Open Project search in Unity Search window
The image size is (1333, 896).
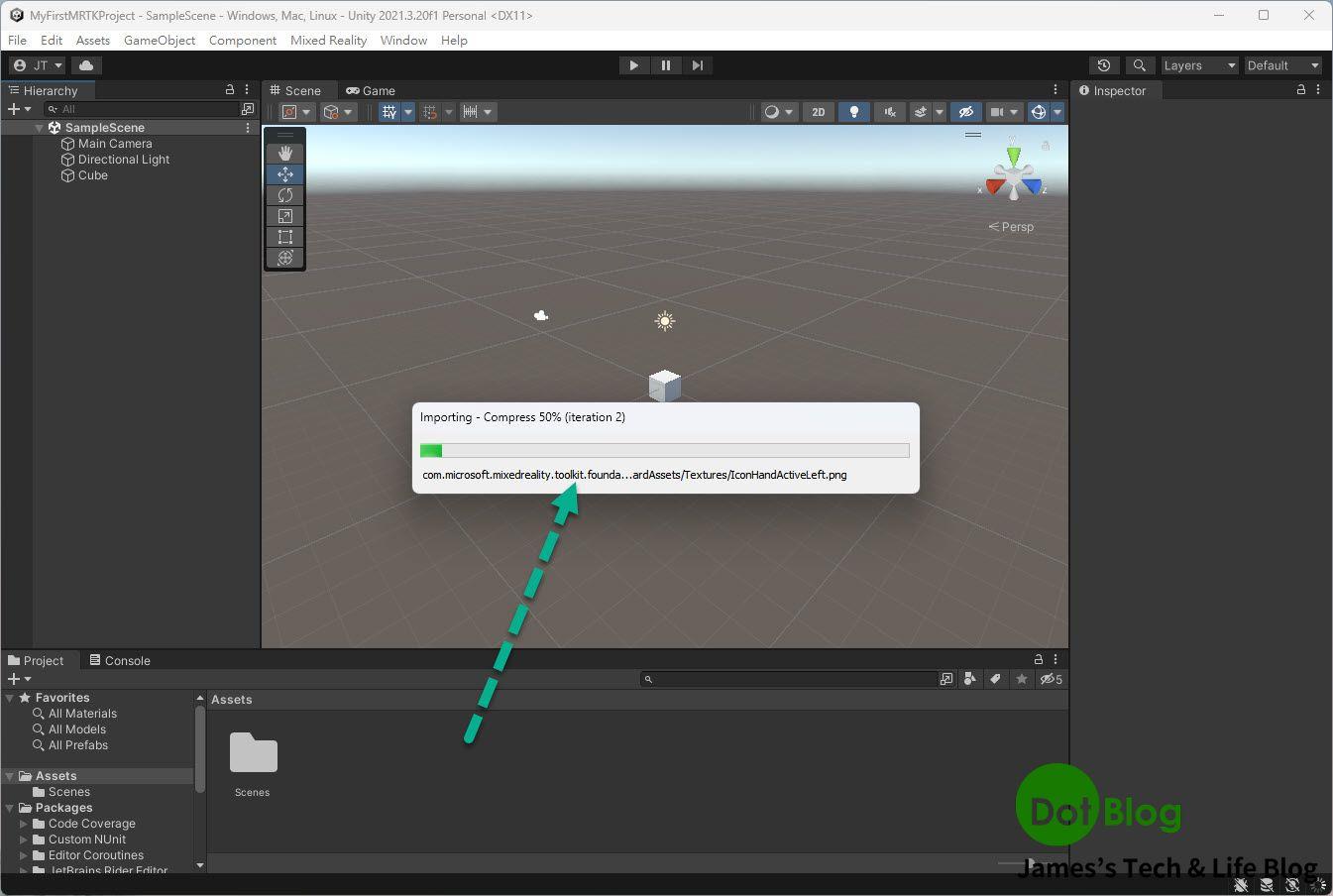(x=946, y=679)
